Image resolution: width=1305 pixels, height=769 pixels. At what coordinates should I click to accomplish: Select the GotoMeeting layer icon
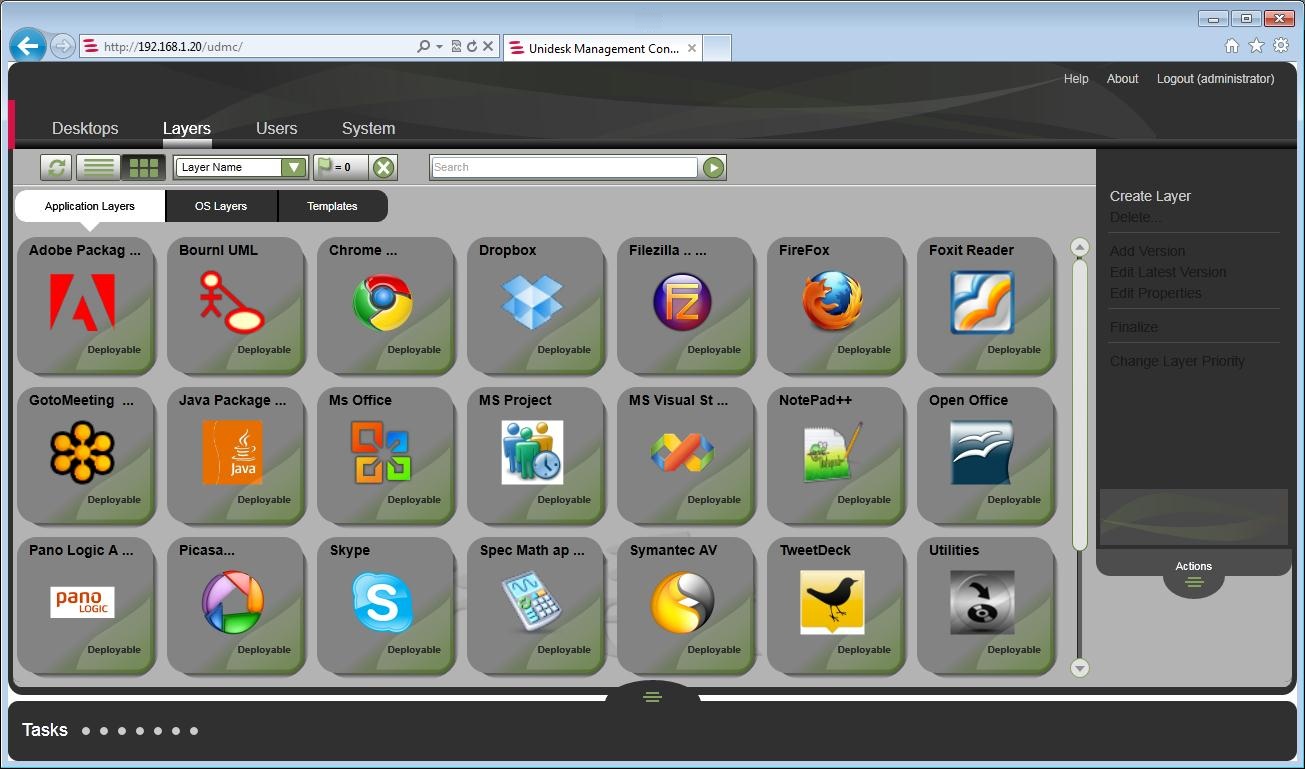point(82,452)
